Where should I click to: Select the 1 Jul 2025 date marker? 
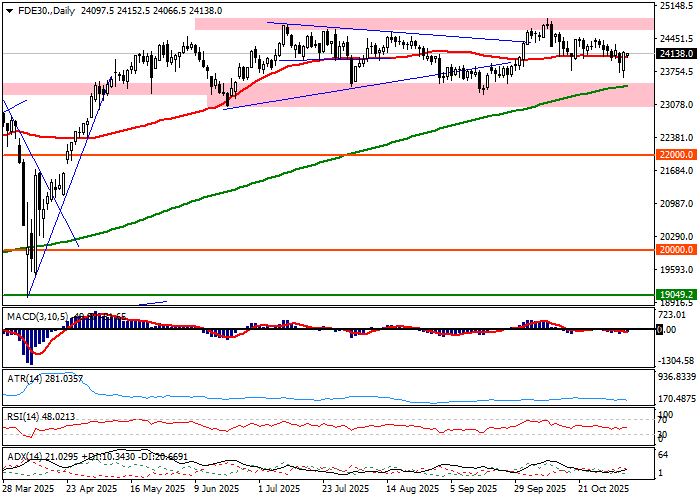pyautogui.click(x=279, y=490)
